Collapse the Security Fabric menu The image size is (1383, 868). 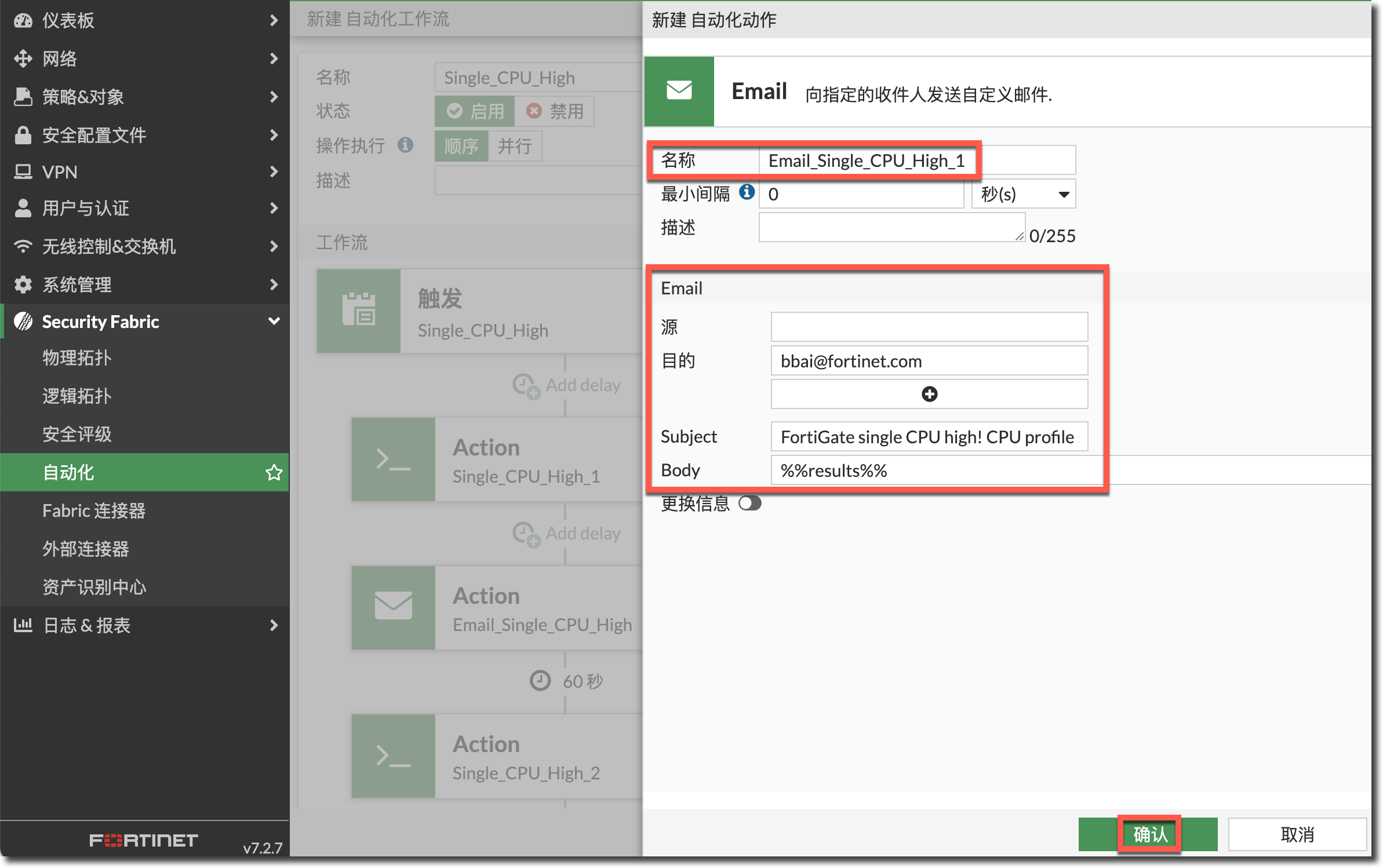pos(274,321)
